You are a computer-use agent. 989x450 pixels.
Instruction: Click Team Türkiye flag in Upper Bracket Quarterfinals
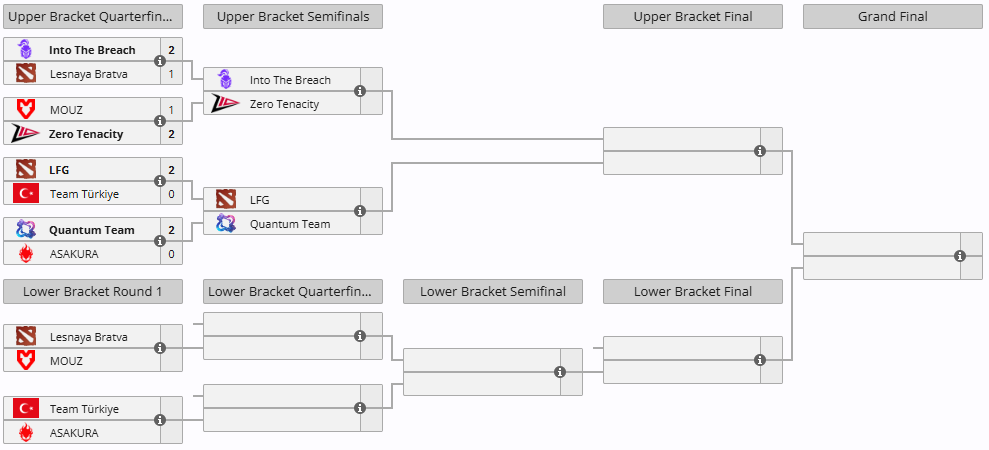(26, 194)
